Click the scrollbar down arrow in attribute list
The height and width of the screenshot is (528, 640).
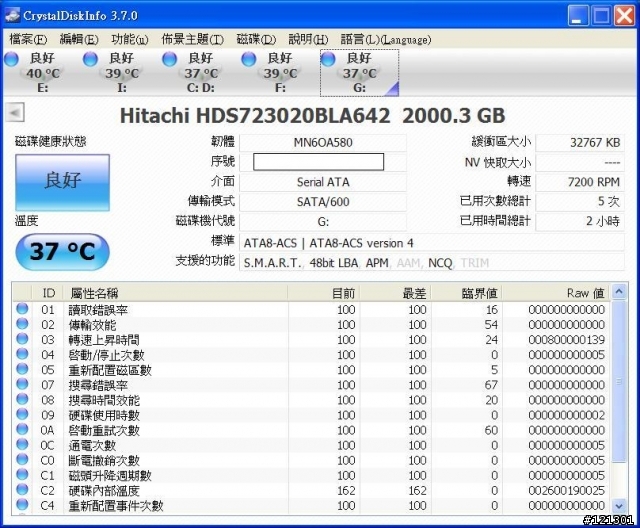click(619, 506)
